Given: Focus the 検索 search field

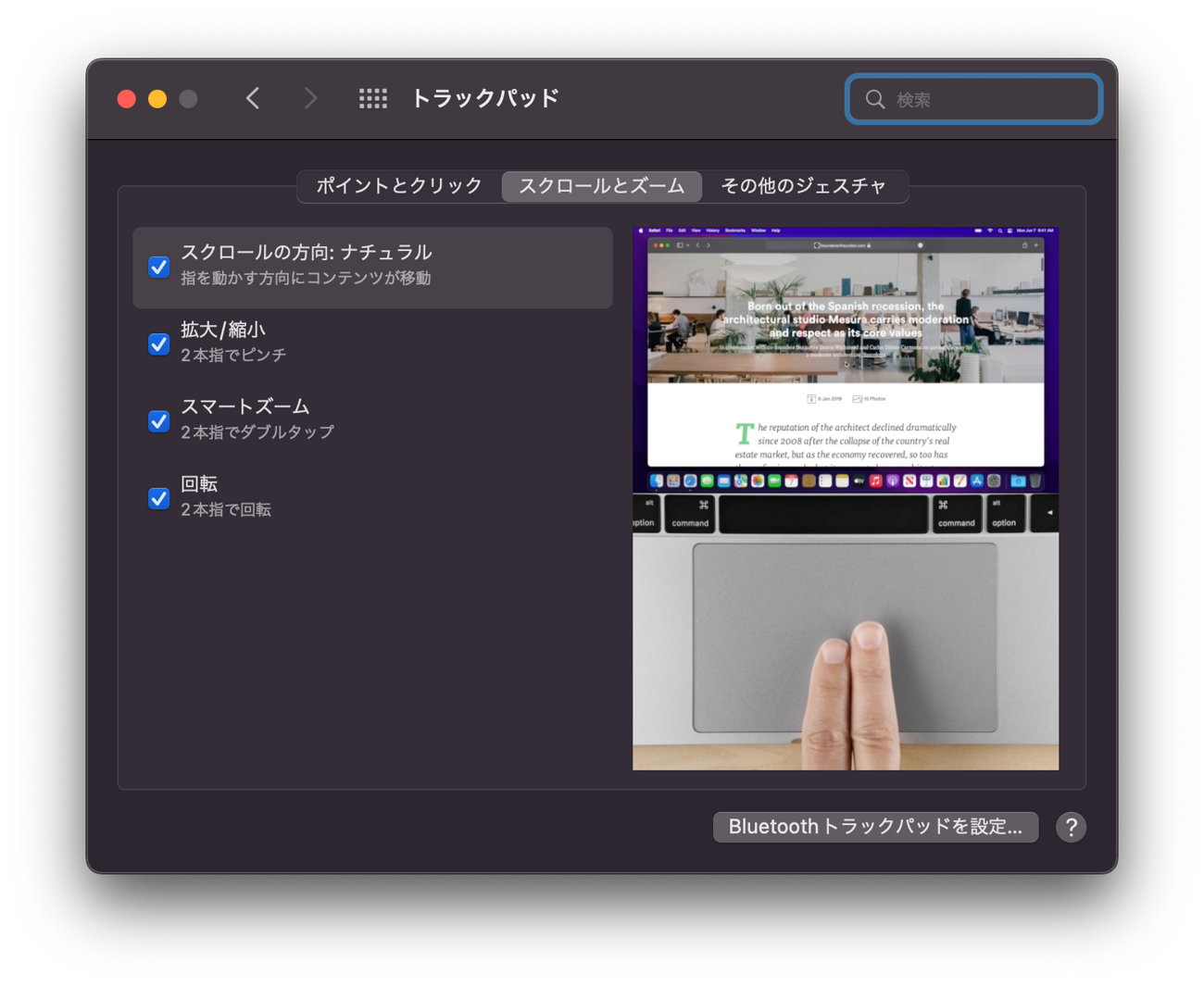Looking at the screenshot, I should pyautogui.click(x=973, y=99).
